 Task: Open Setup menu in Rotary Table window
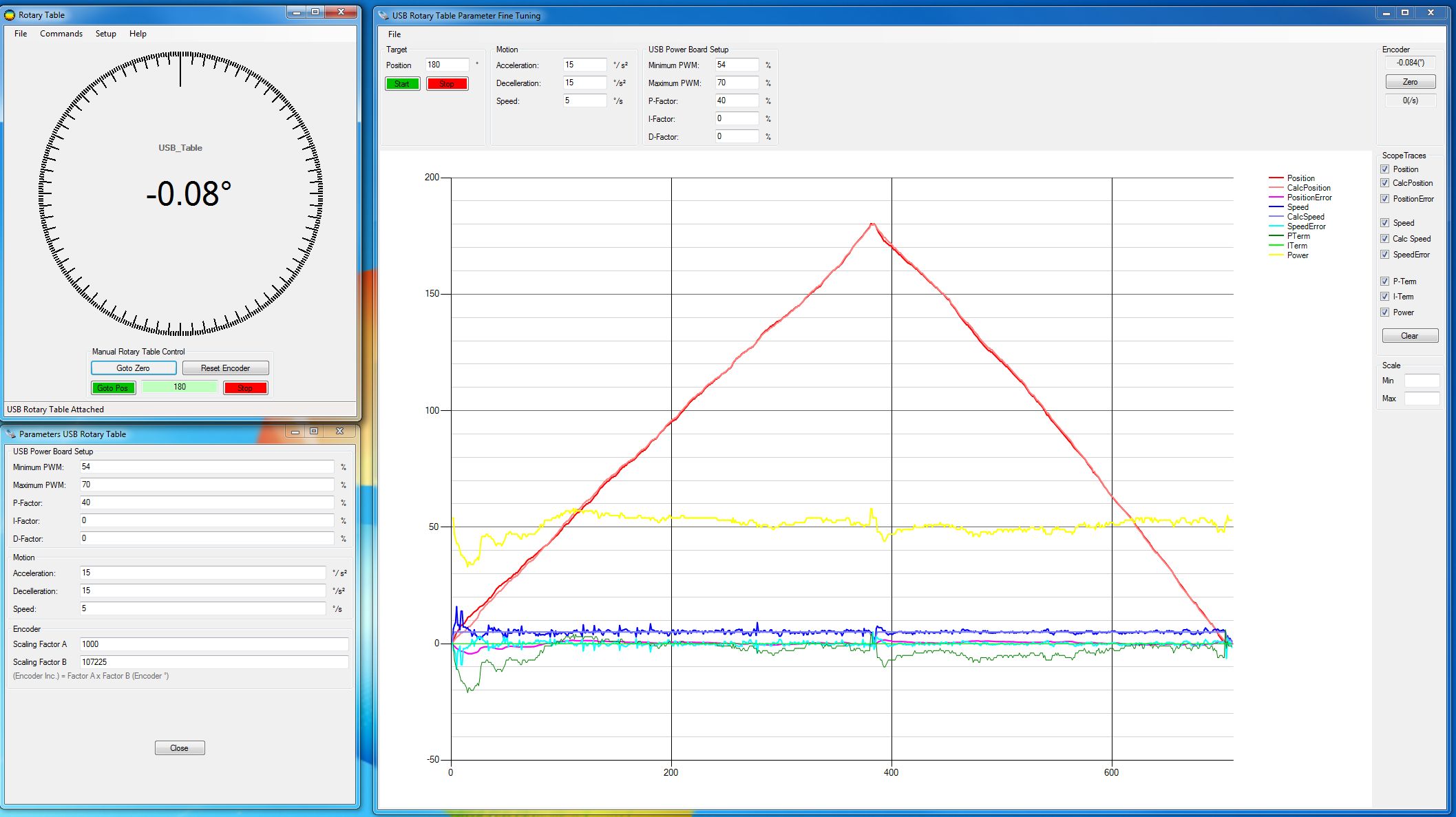106,34
